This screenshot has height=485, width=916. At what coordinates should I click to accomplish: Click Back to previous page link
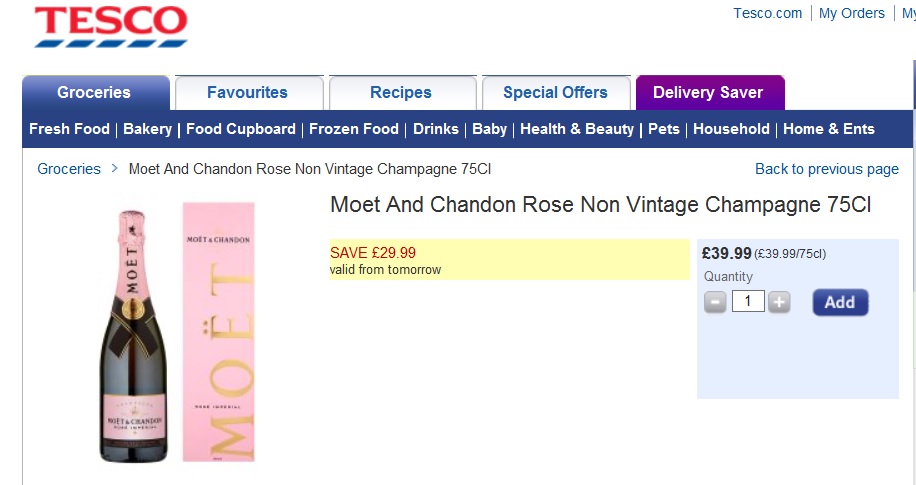[827, 169]
